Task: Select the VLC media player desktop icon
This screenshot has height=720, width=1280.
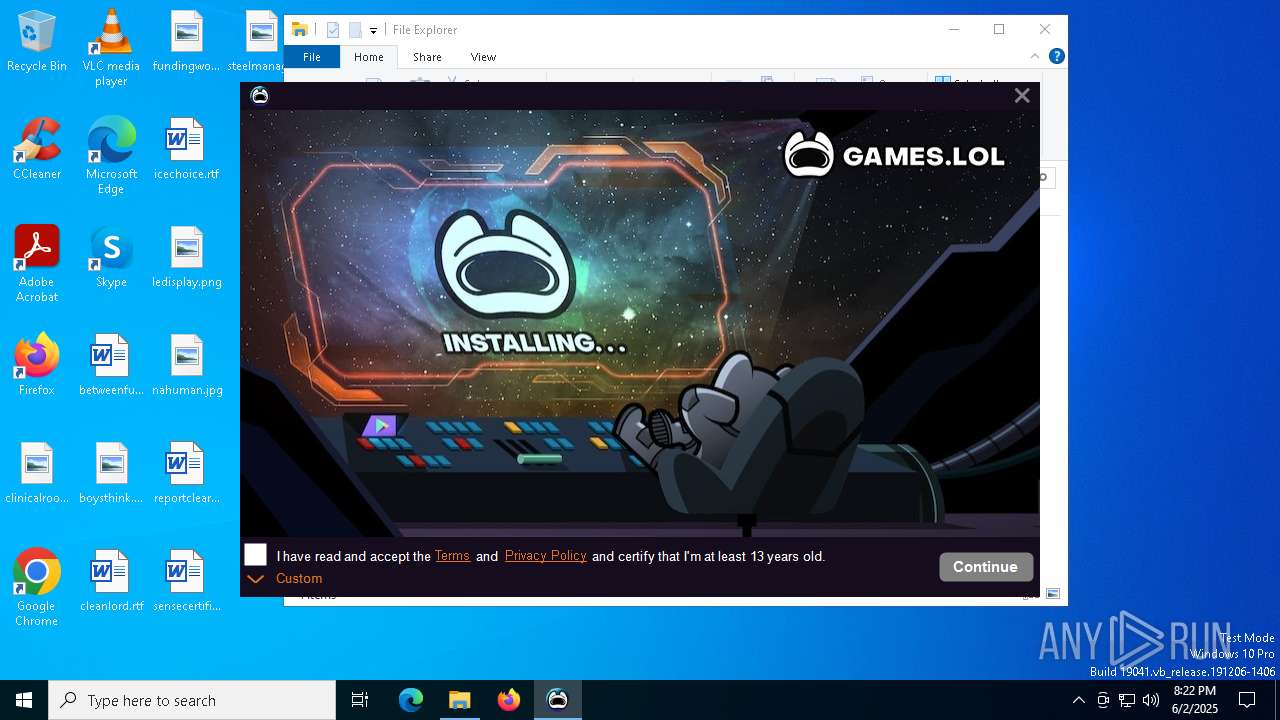Action: 111,48
